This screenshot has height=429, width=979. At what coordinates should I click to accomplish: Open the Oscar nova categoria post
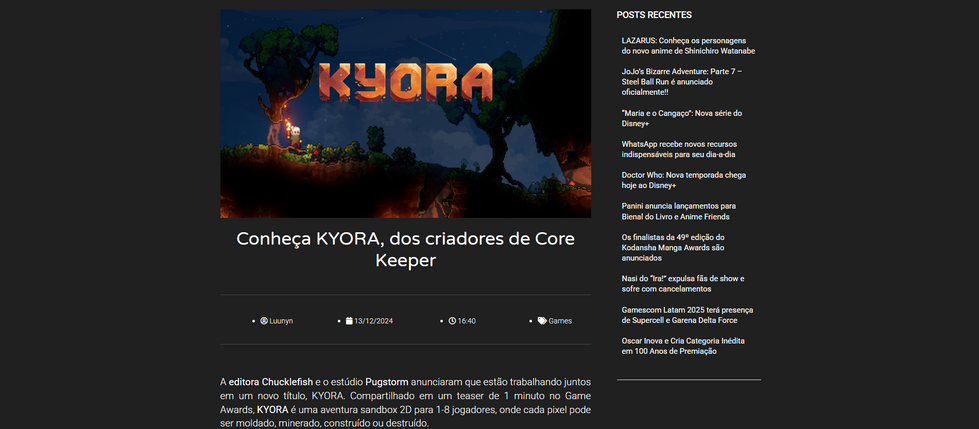(683, 346)
